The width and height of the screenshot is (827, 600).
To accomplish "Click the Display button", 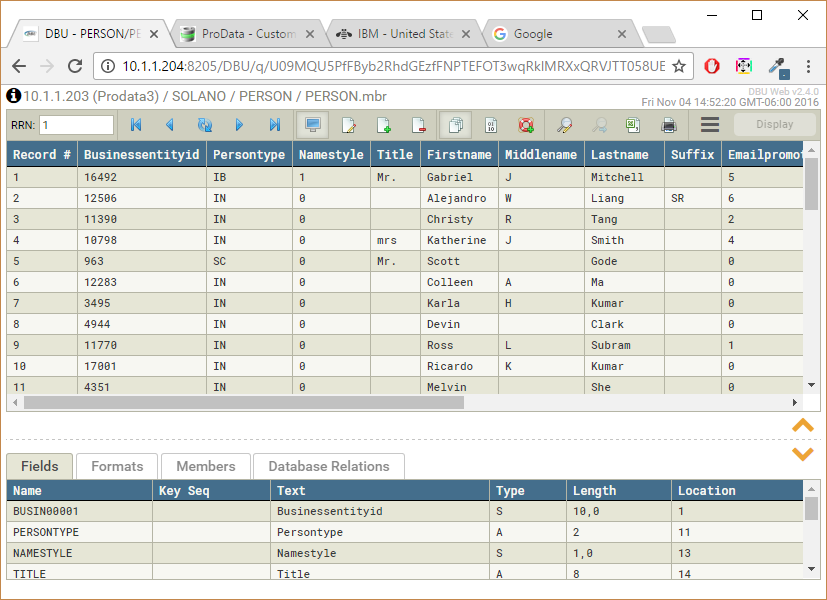I will (x=775, y=125).
